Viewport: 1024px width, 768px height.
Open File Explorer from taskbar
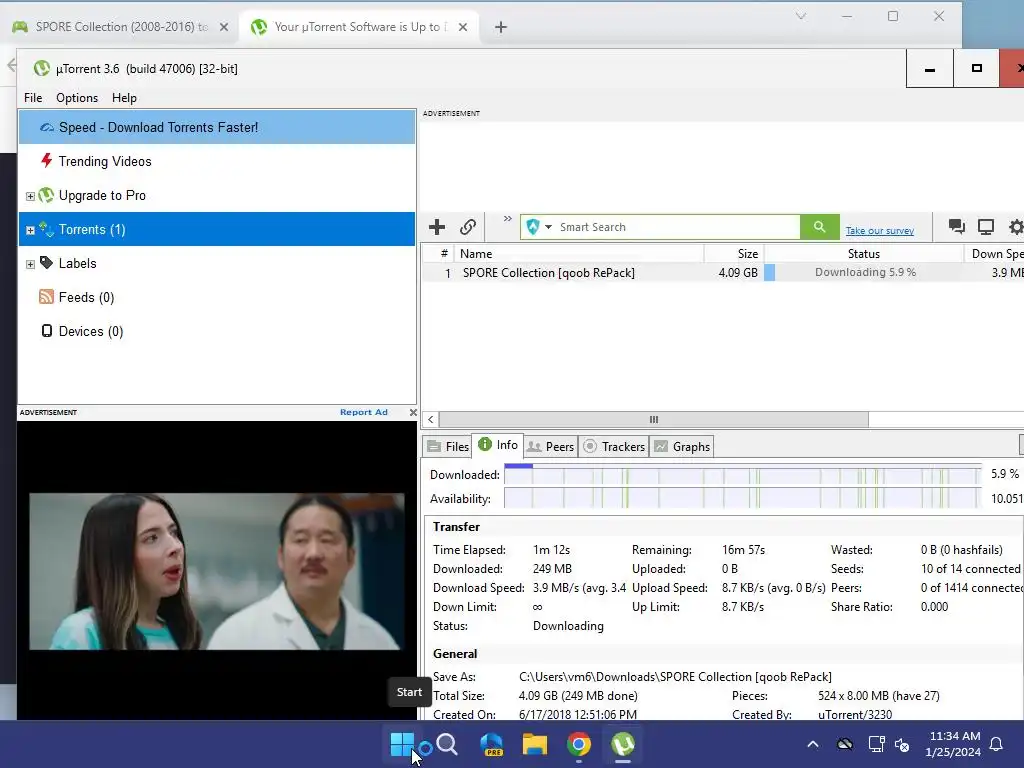coord(535,744)
